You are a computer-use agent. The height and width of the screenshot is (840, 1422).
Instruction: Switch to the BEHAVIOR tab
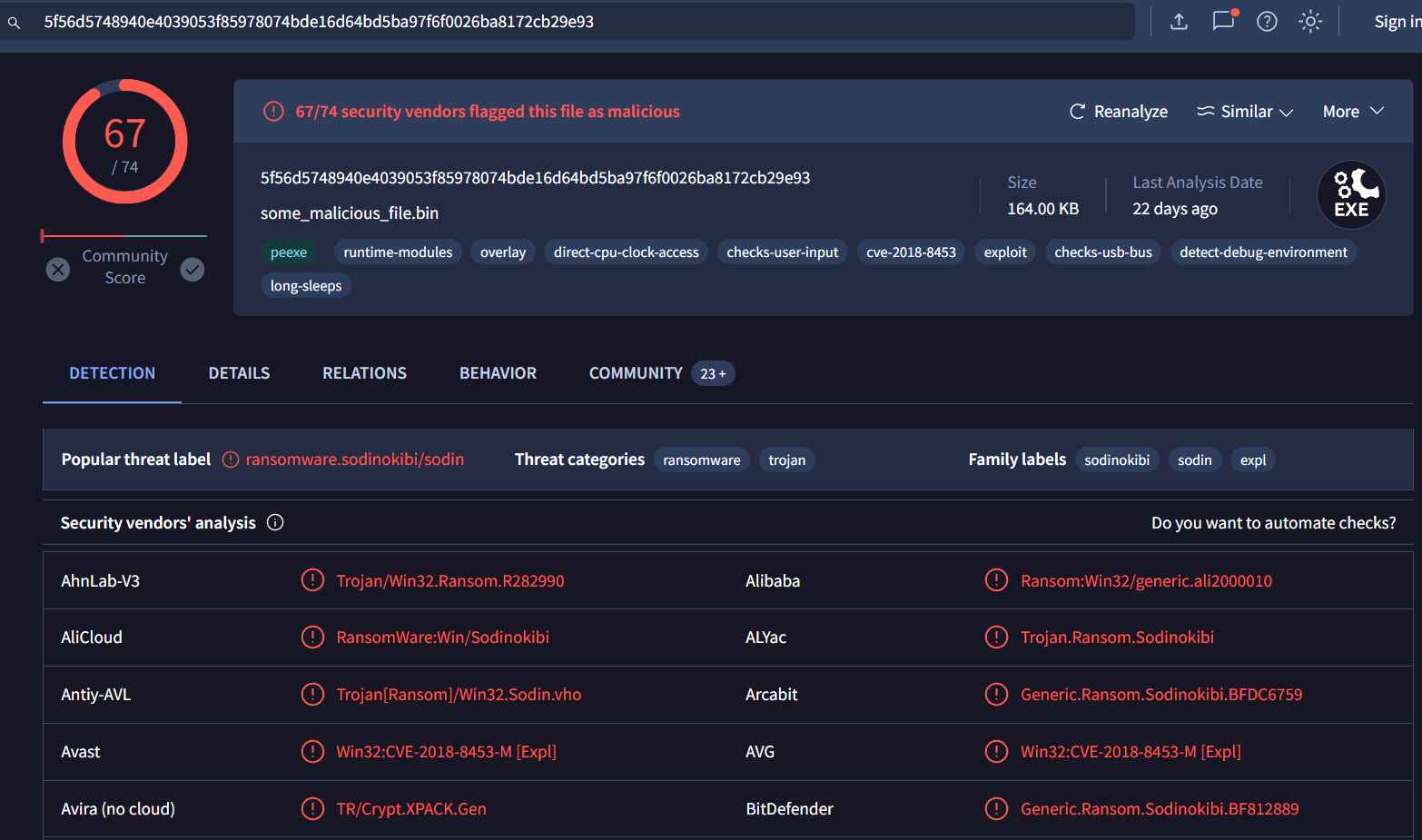(498, 373)
